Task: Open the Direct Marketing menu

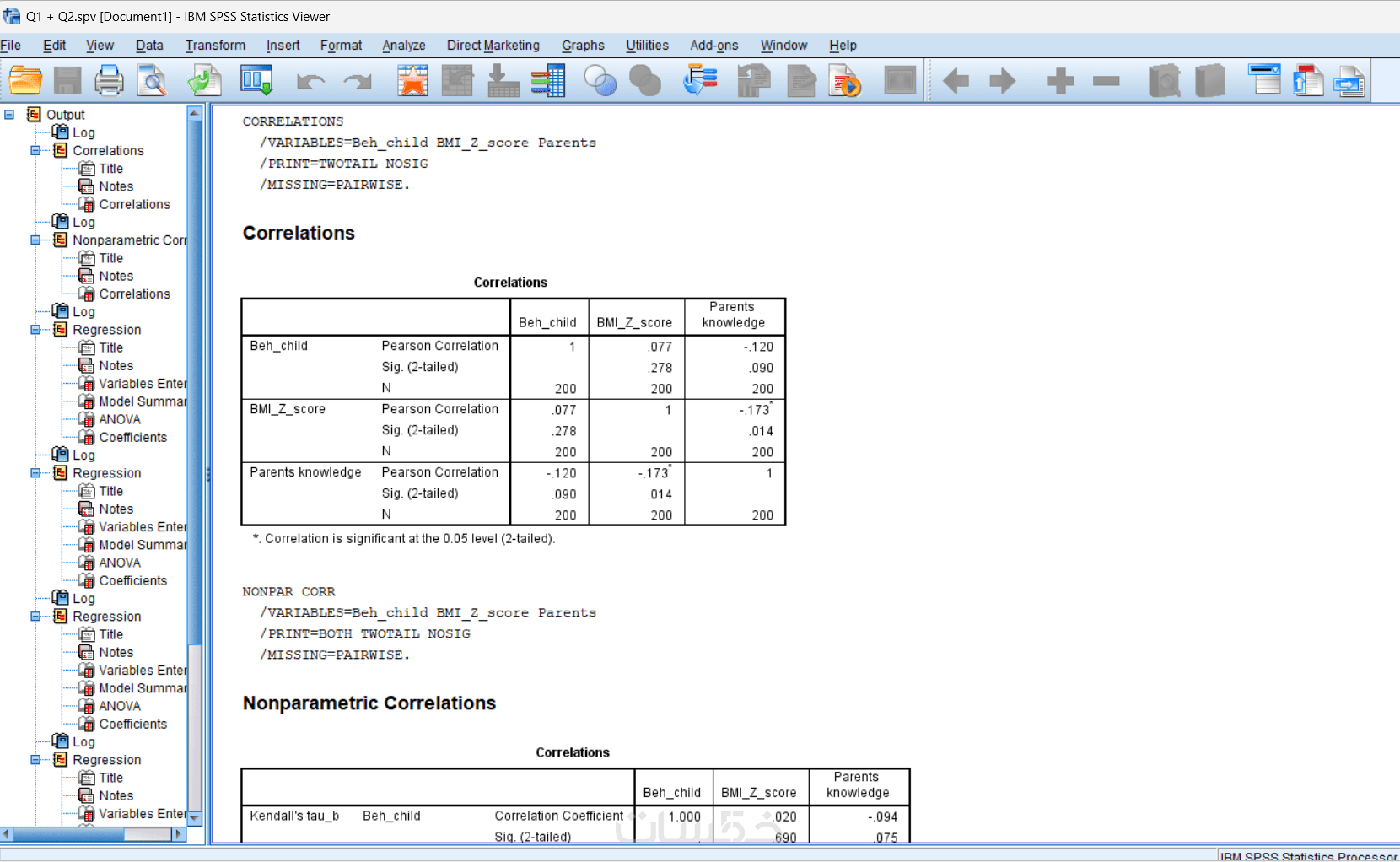Action: tap(493, 46)
